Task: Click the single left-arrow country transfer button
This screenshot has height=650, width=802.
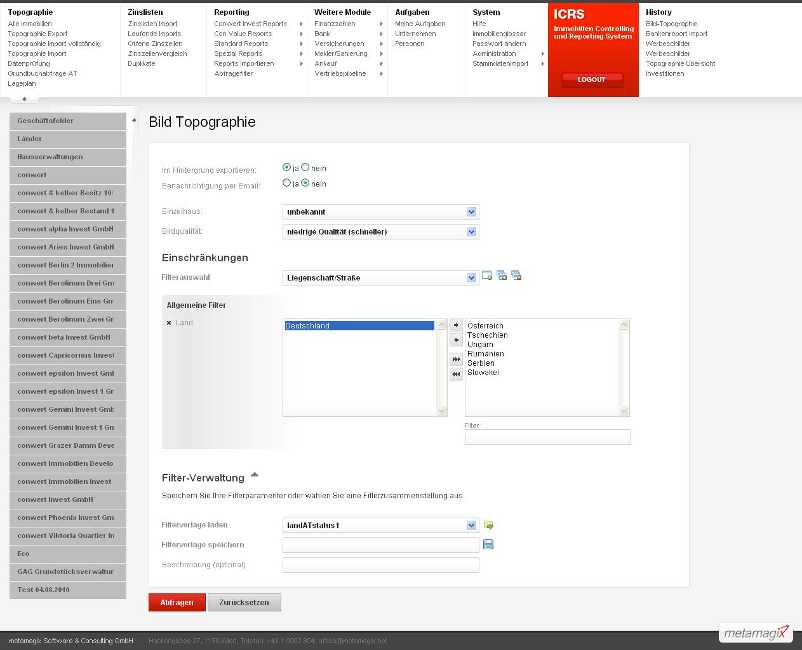Action: pyautogui.click(x=456, y=340)
